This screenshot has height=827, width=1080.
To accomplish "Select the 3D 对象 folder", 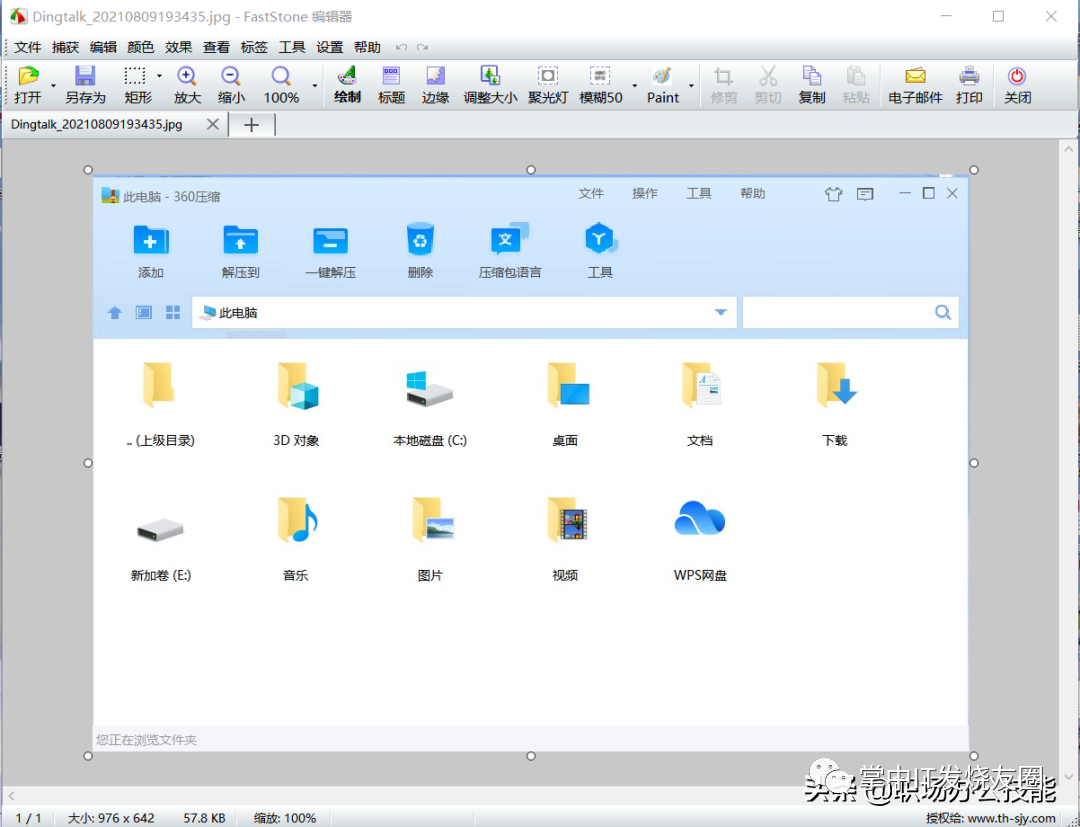I will pyautogui.click(x=296, y=404).
